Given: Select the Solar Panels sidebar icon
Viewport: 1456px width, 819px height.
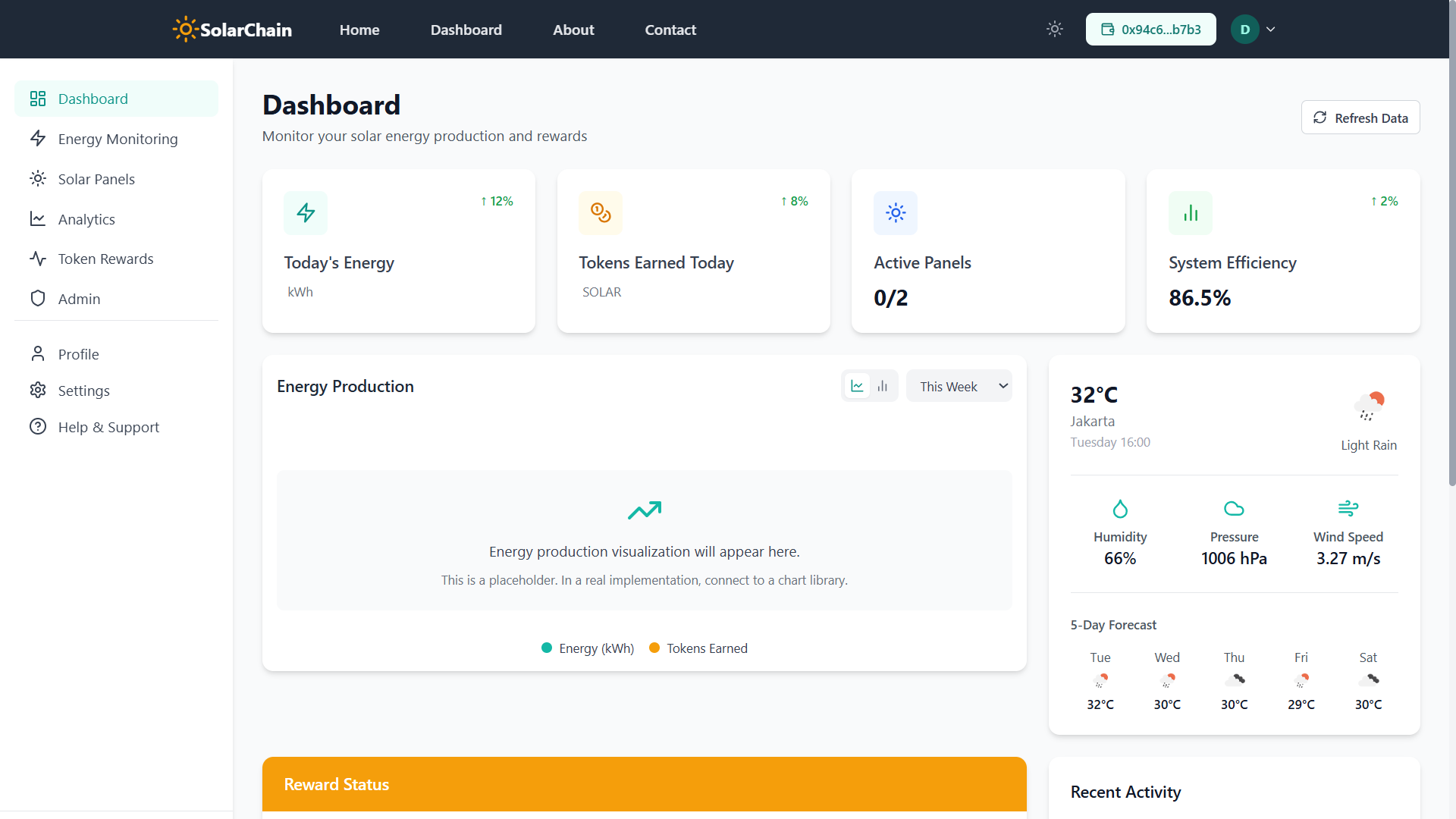Looking at the screenshot, I should pyautogui.click(x=38, y=178).
